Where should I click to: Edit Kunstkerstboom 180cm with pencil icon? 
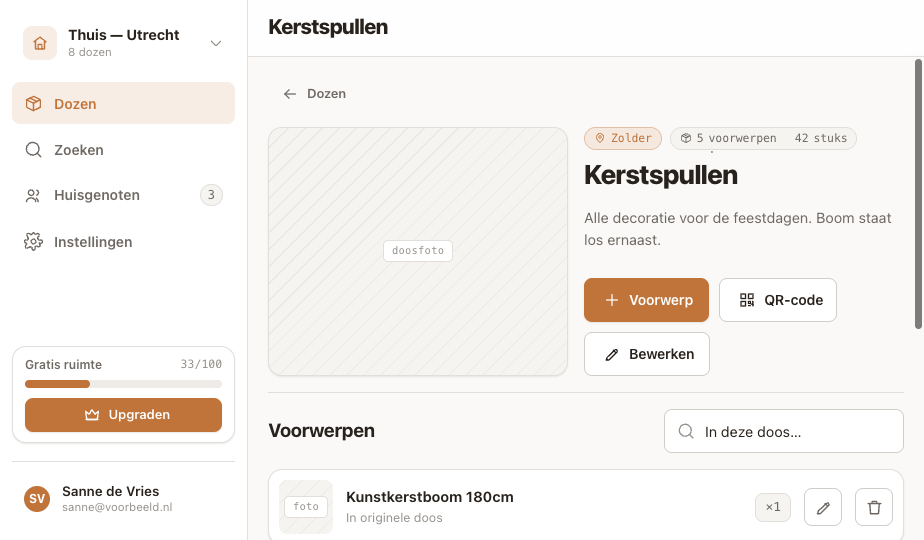click(823, 507)
